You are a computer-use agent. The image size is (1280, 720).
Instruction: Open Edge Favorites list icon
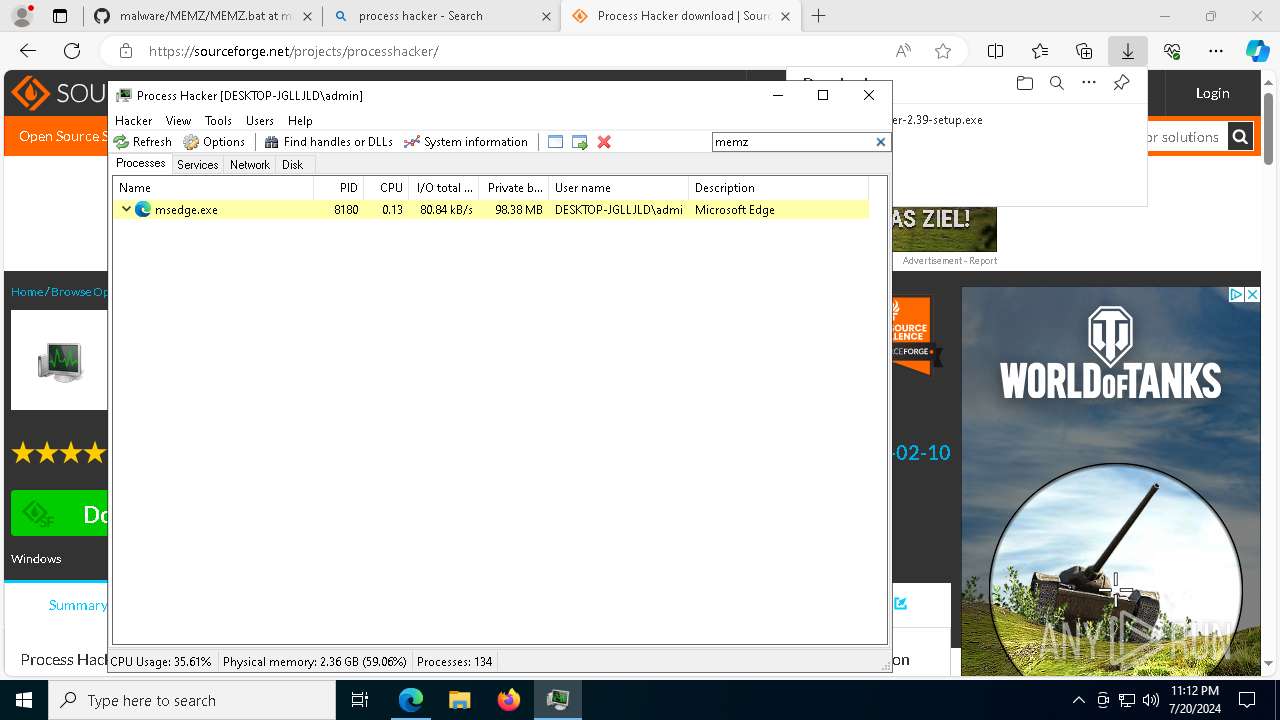(1040, 51)
